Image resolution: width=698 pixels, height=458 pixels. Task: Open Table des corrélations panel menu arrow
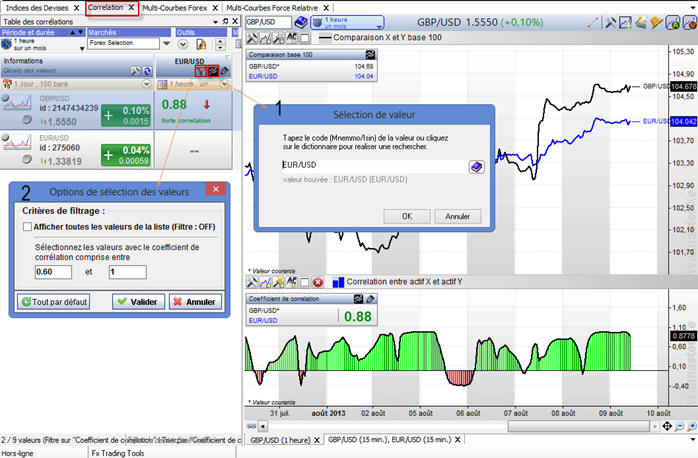(x=215, y=21)
